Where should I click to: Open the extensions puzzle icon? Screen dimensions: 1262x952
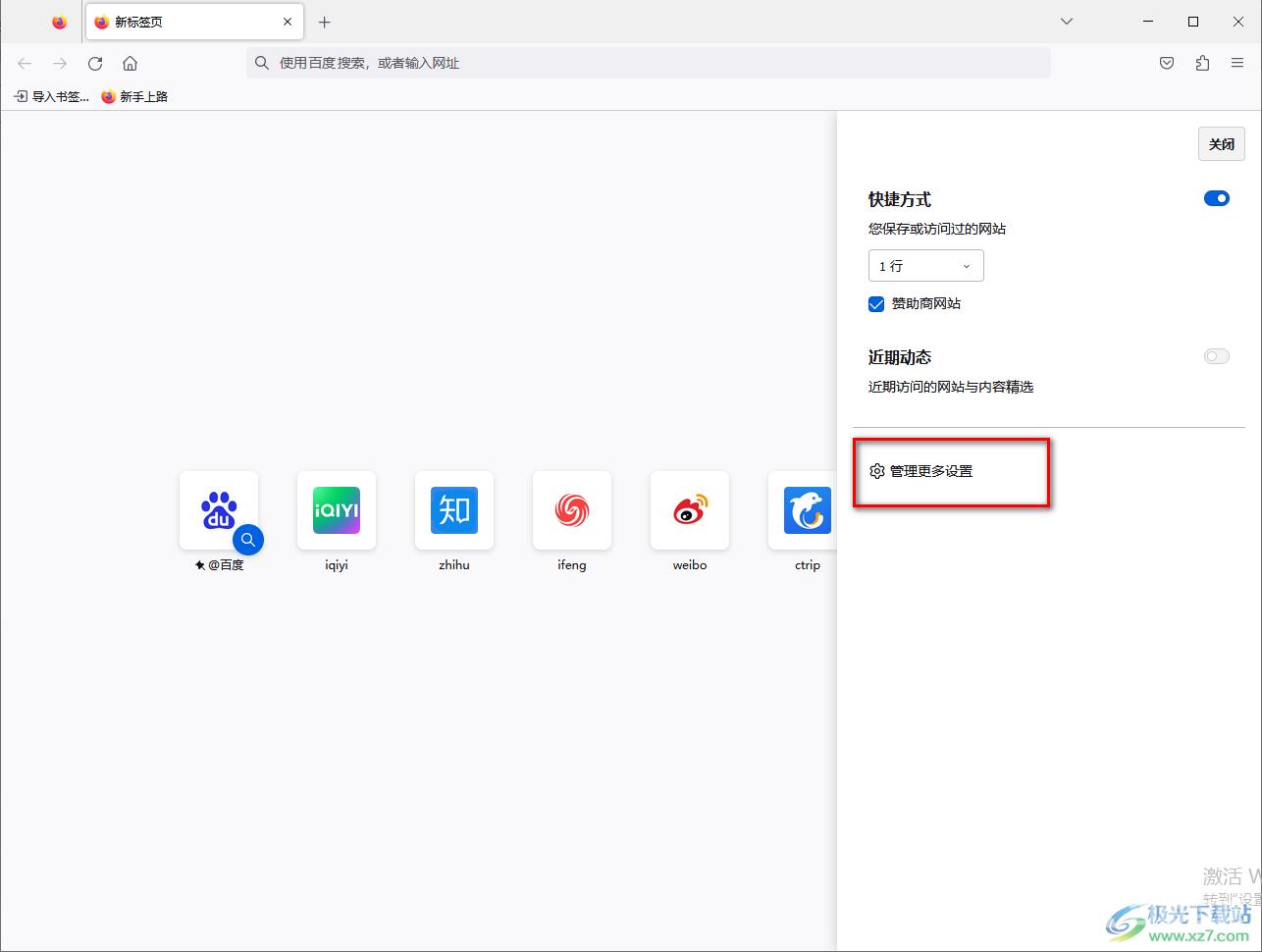tap(1202, 63)
